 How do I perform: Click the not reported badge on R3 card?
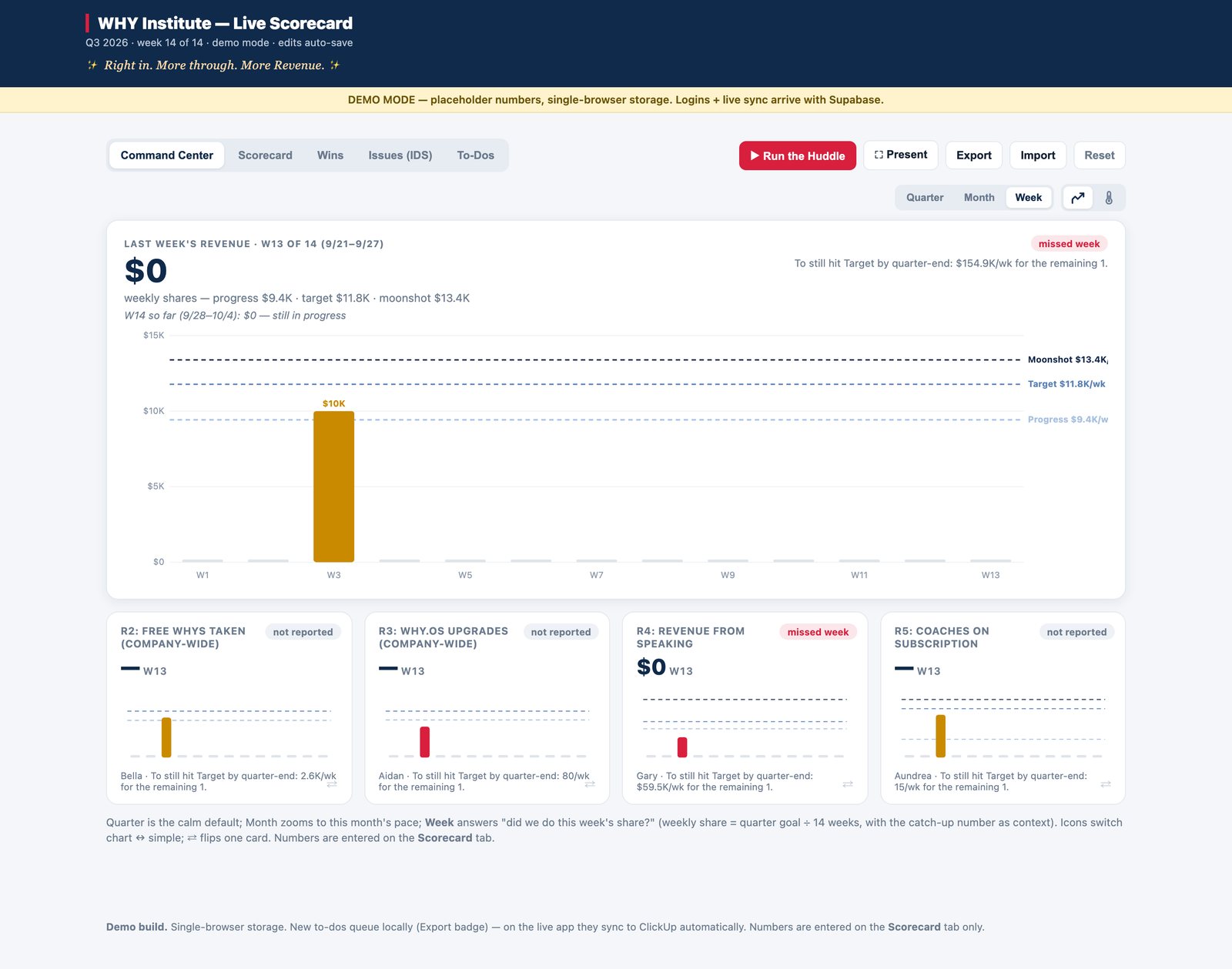(x=561, y=632)
